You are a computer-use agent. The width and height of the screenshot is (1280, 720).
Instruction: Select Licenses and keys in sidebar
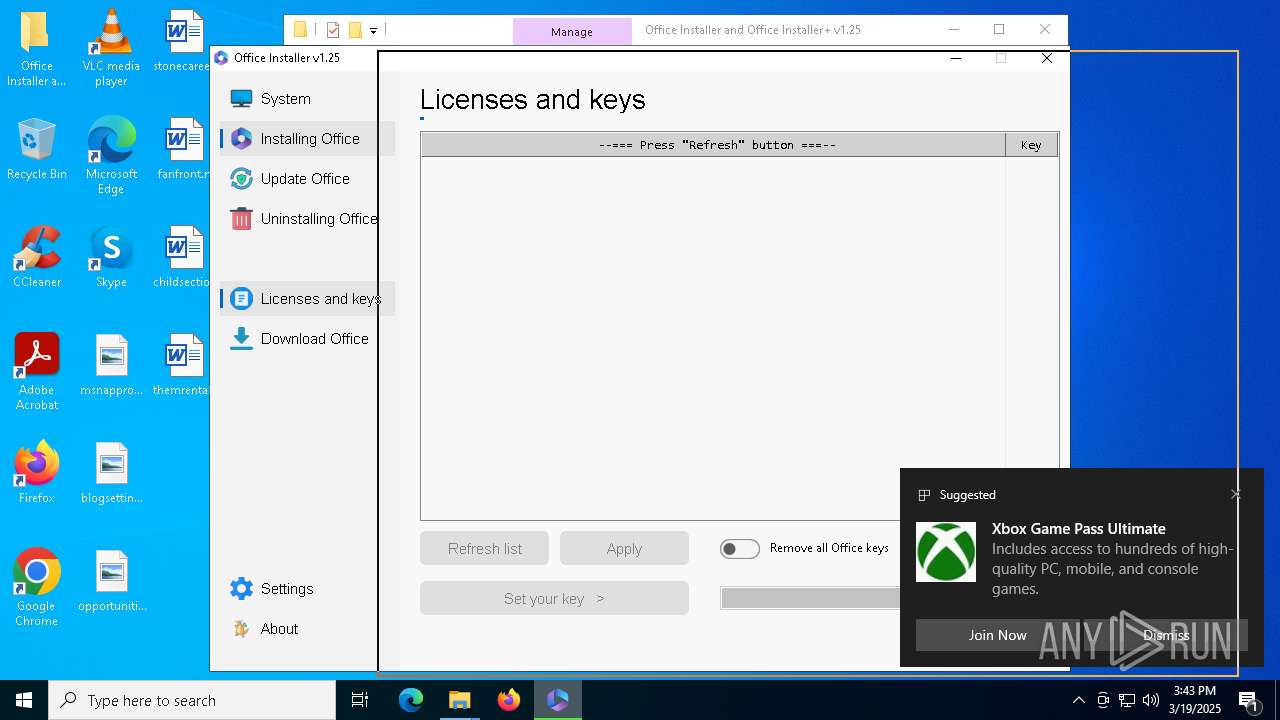(307, 299)
